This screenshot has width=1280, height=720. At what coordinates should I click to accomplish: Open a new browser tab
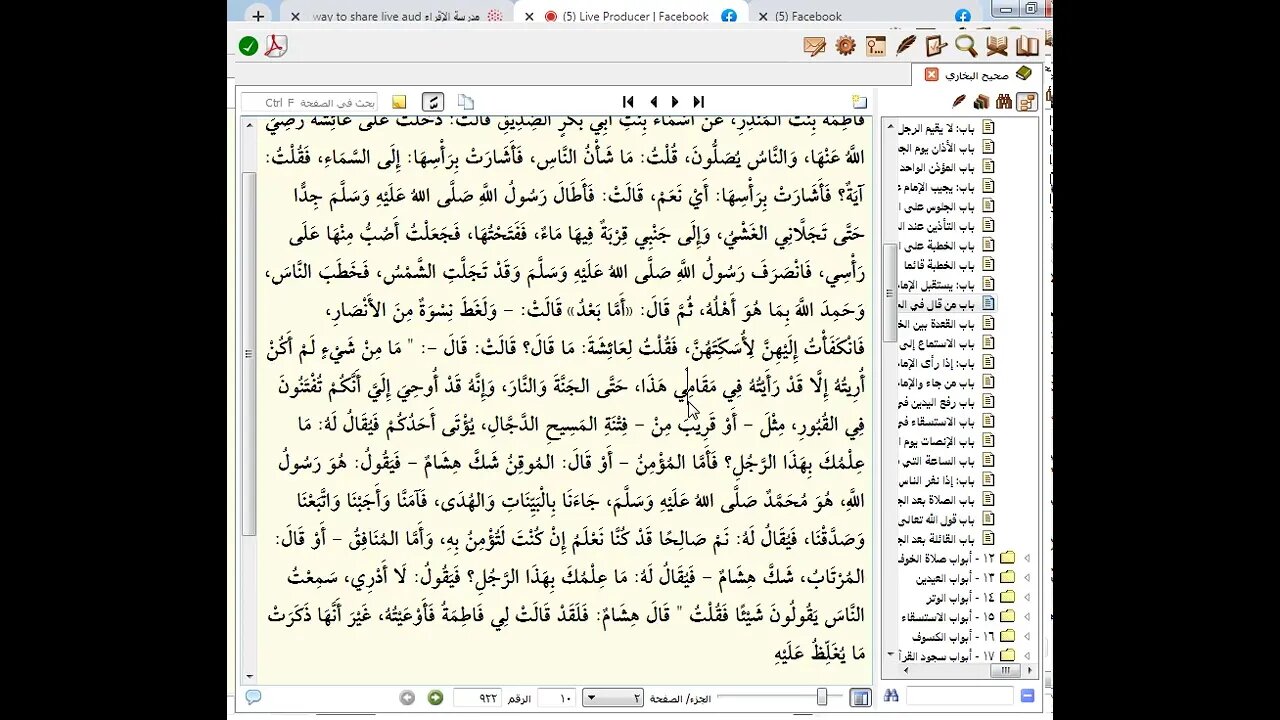258,16
